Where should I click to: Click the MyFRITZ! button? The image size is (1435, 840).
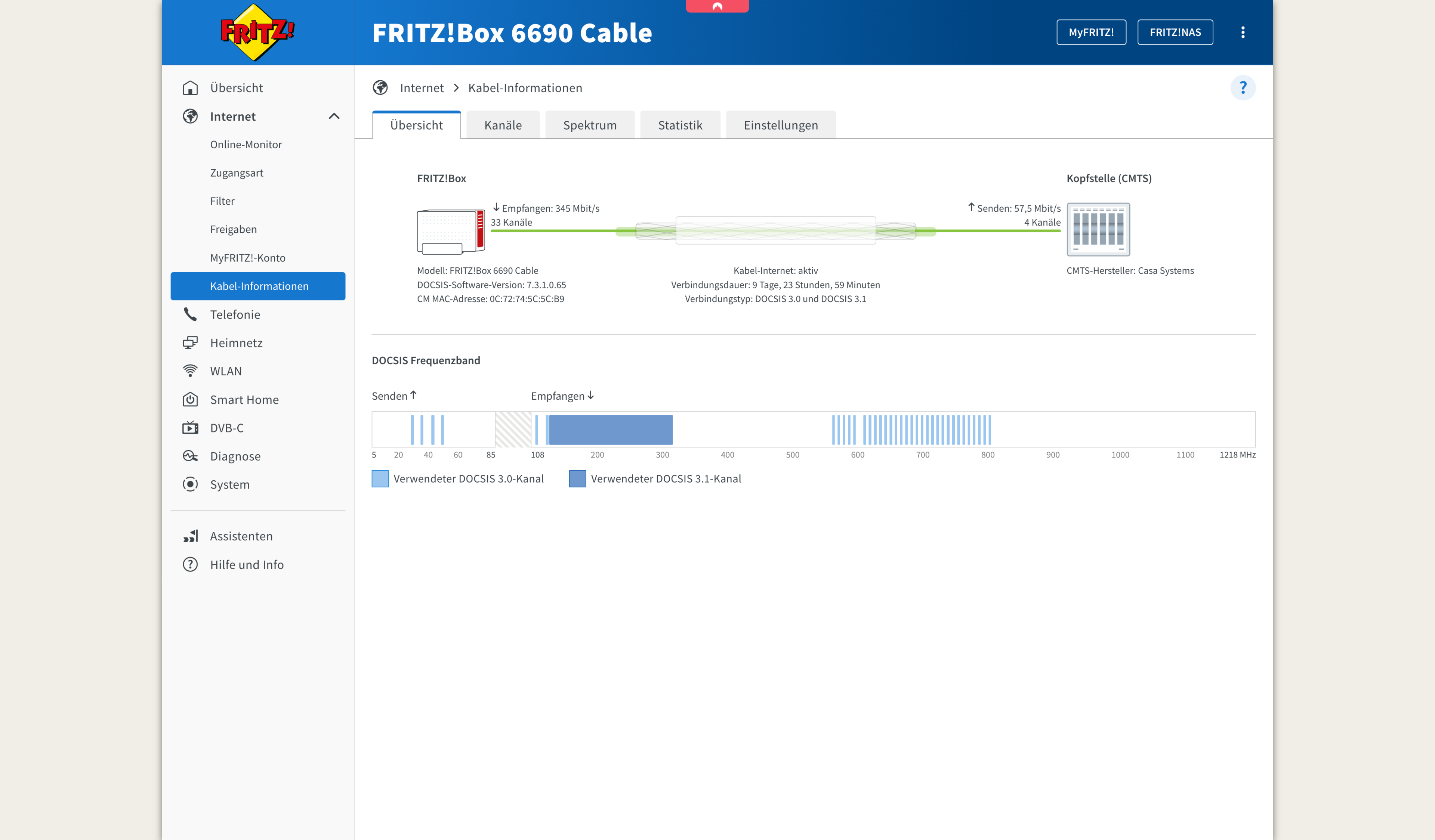1091,32
